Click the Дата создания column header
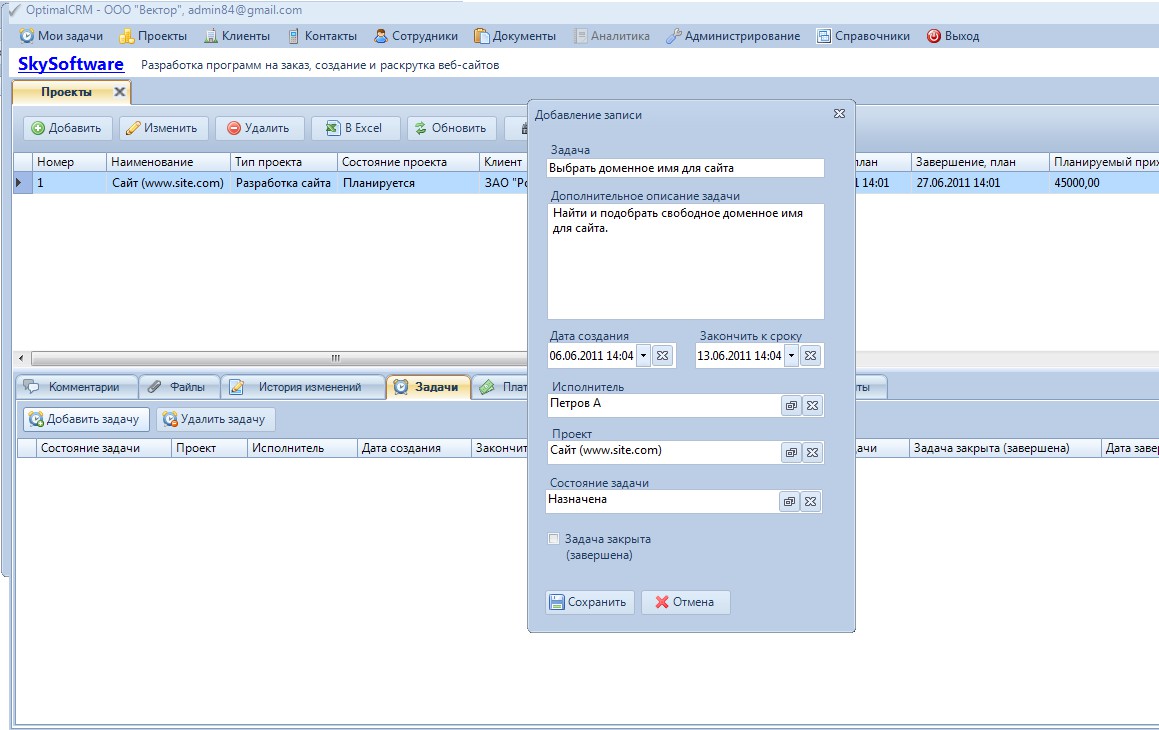This screenshot has height=730, width=1159. [414, 448]
